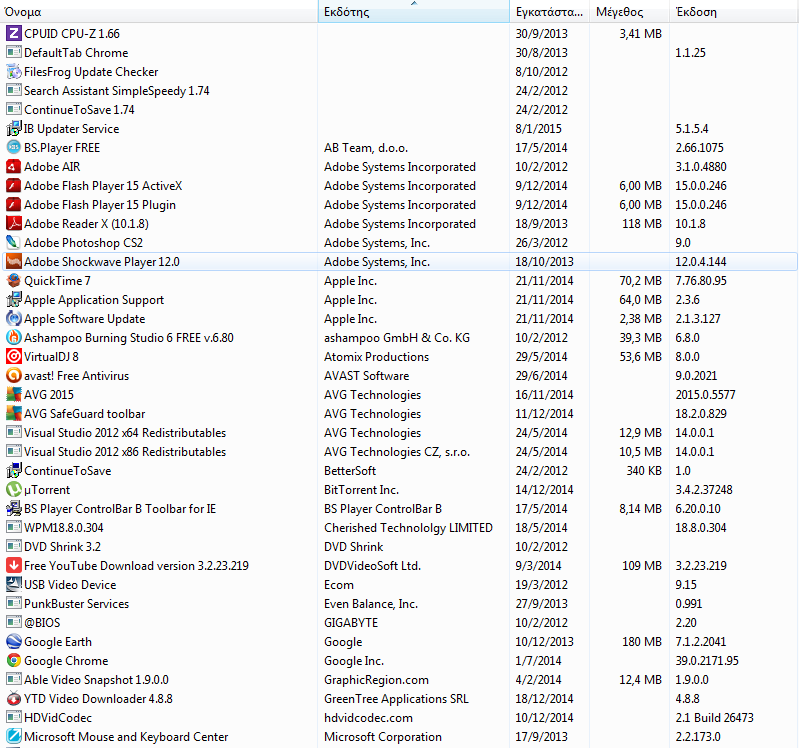Click the VirtualDJ 8 icon

(14, 357)
